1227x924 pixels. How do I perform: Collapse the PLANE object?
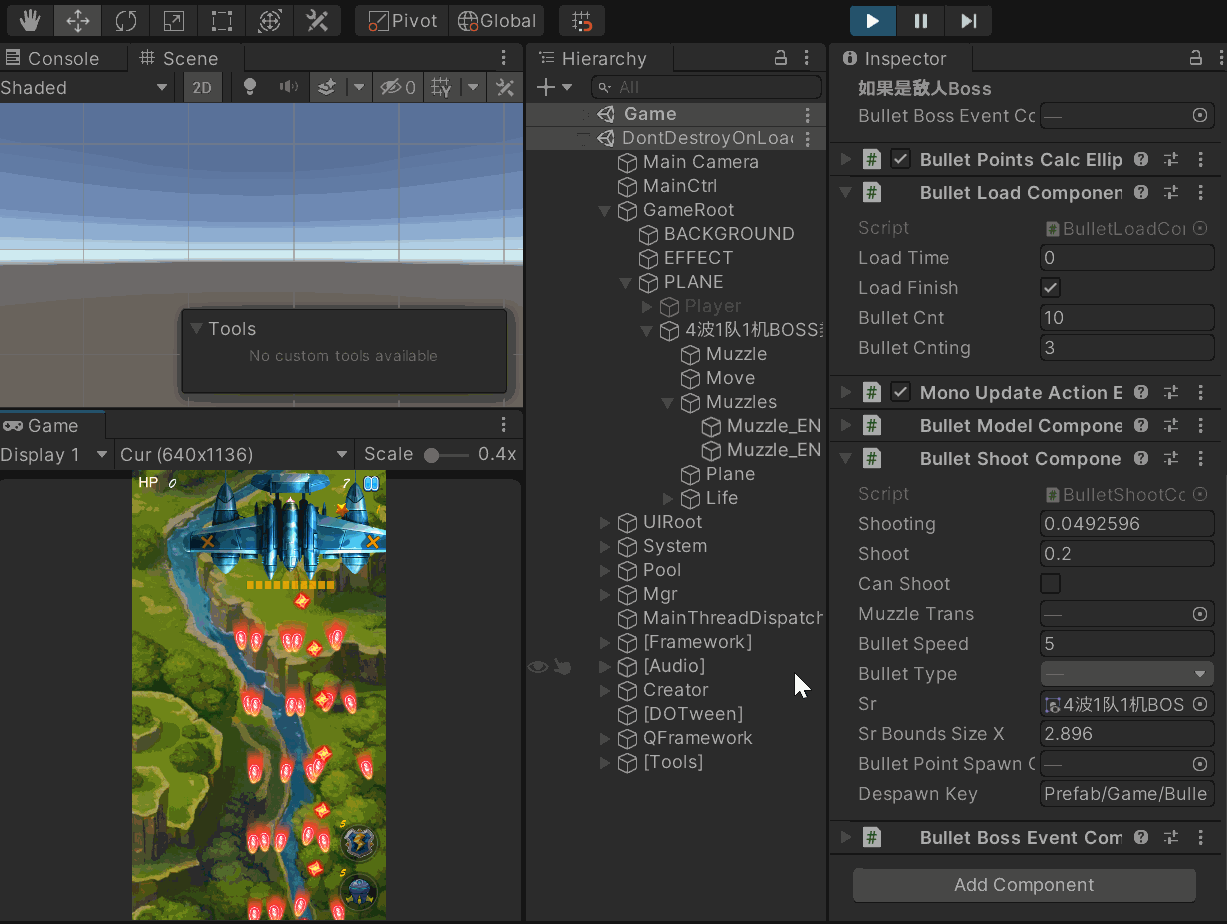tap(625, 282)
